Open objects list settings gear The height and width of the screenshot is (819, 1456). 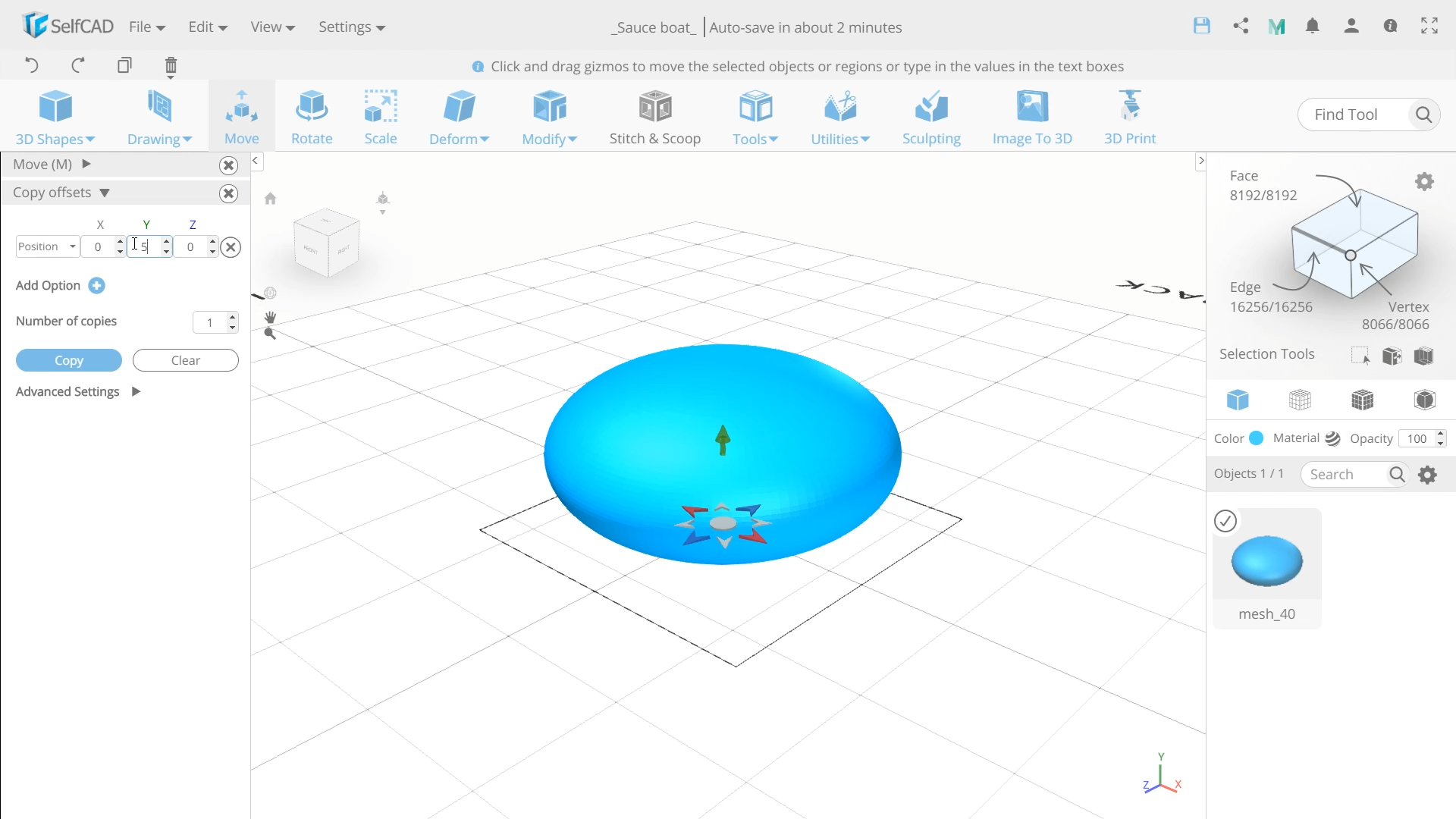click(x=1427, y=475)
